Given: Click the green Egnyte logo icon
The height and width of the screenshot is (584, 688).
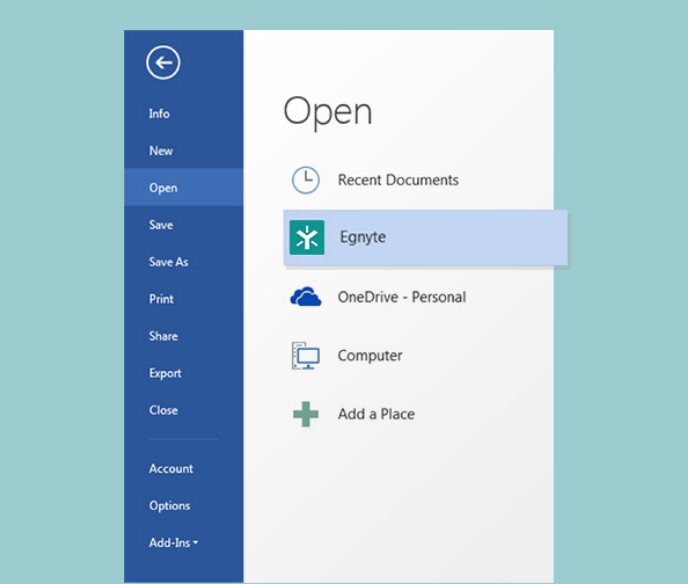Looking at the screenshot, I should click(x=306, y=238).
